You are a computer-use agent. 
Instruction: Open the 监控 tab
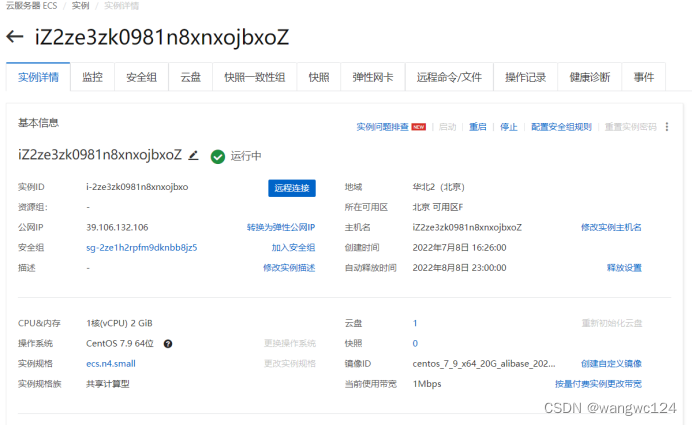point(93,77)
